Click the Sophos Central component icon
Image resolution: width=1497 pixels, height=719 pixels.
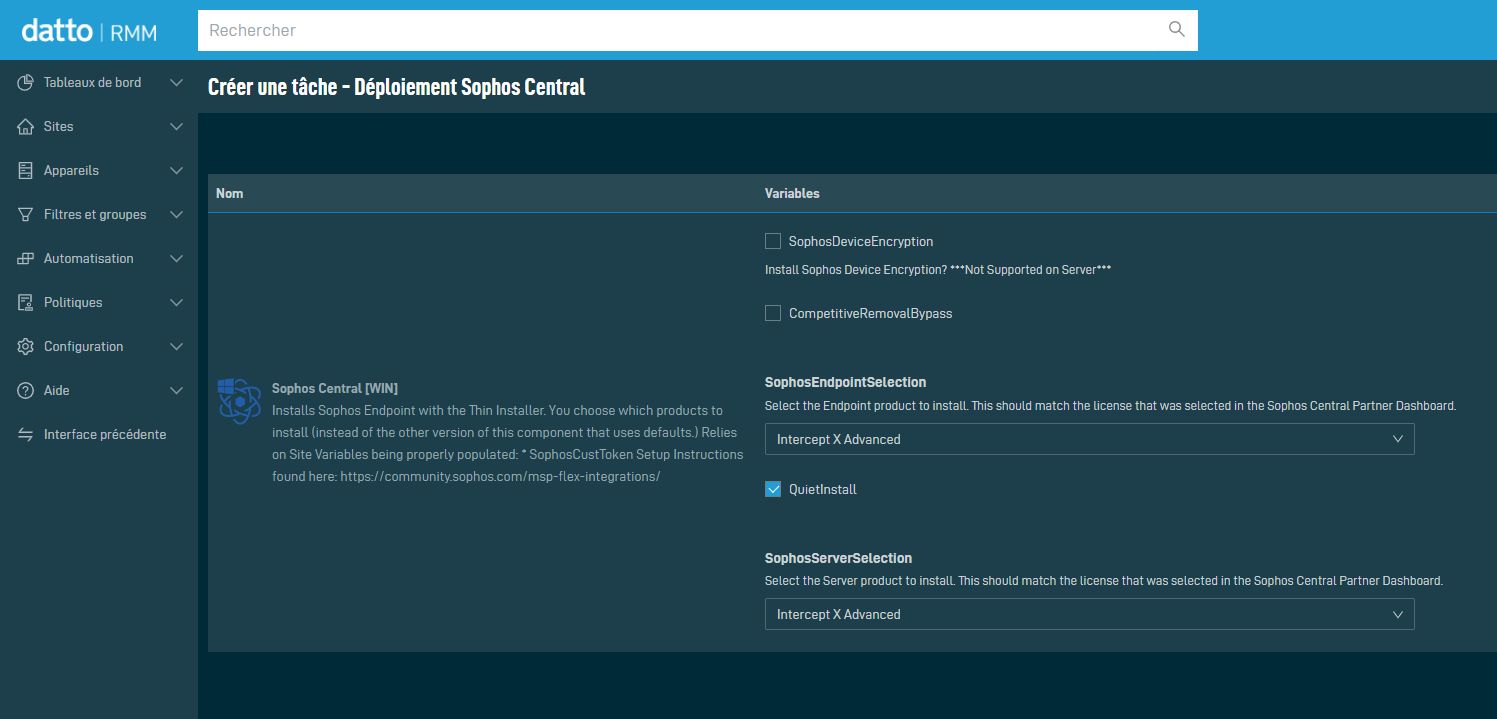click(240, 401)
